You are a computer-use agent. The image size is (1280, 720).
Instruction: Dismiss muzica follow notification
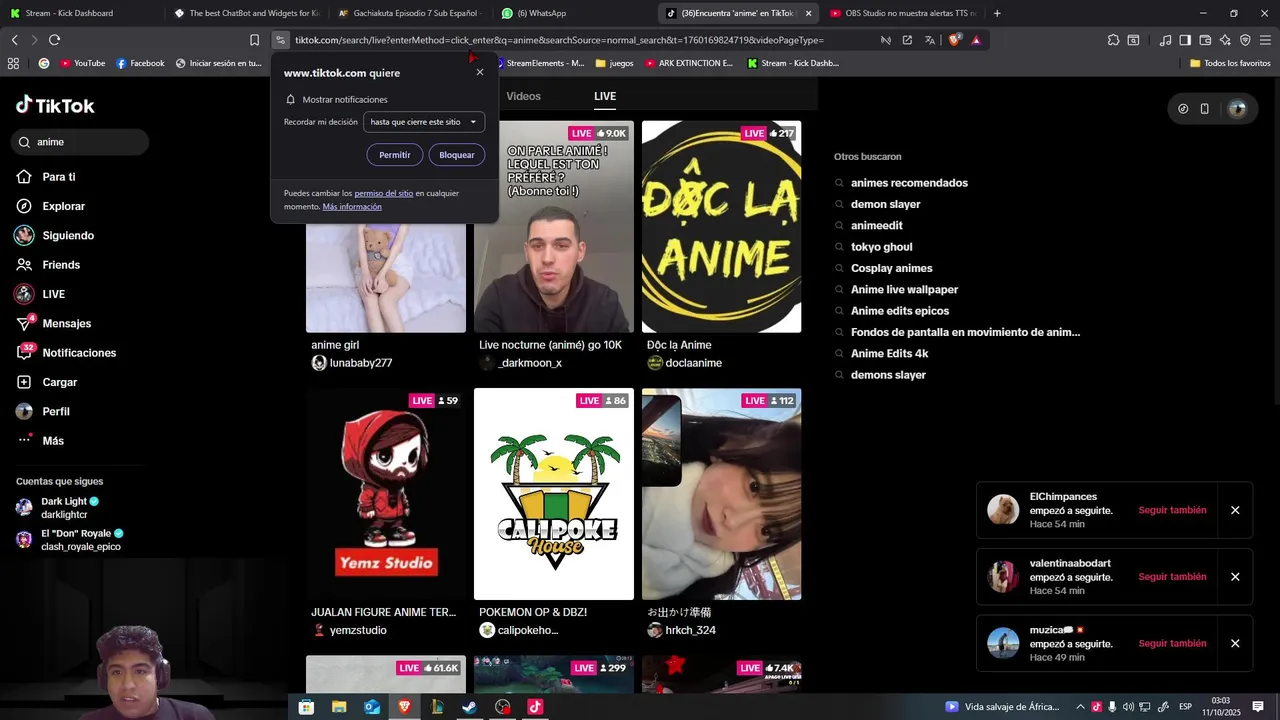1235,644
